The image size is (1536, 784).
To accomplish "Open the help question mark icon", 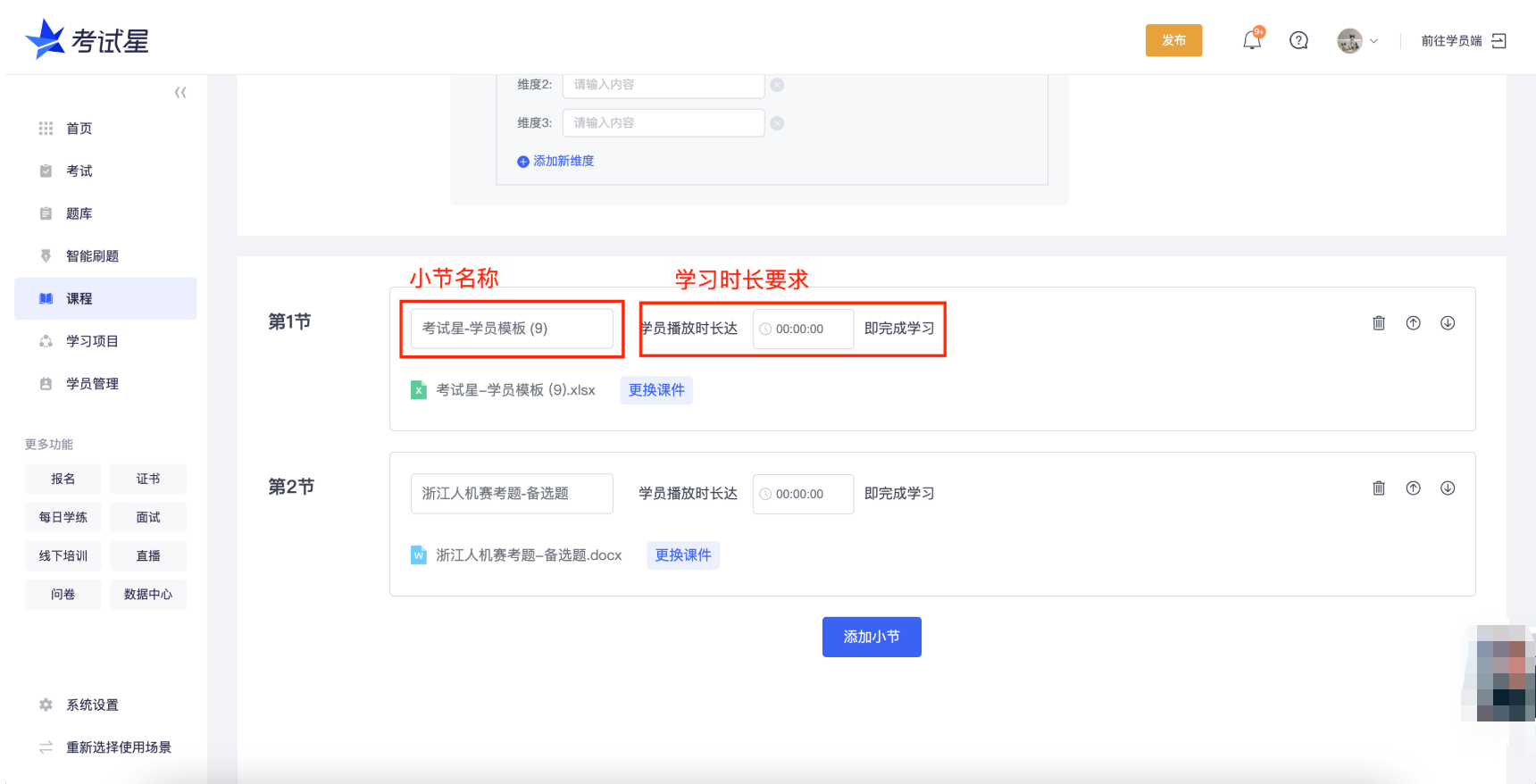I will pos(1298,40).
